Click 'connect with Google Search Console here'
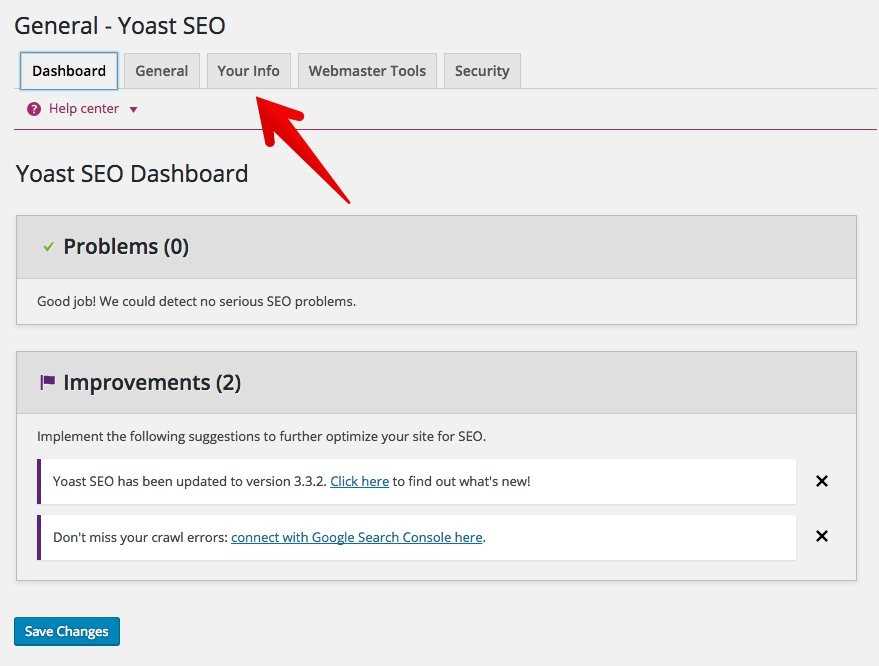Image resolution: width=879 pixels, height=666 pixels. point(356,536)
